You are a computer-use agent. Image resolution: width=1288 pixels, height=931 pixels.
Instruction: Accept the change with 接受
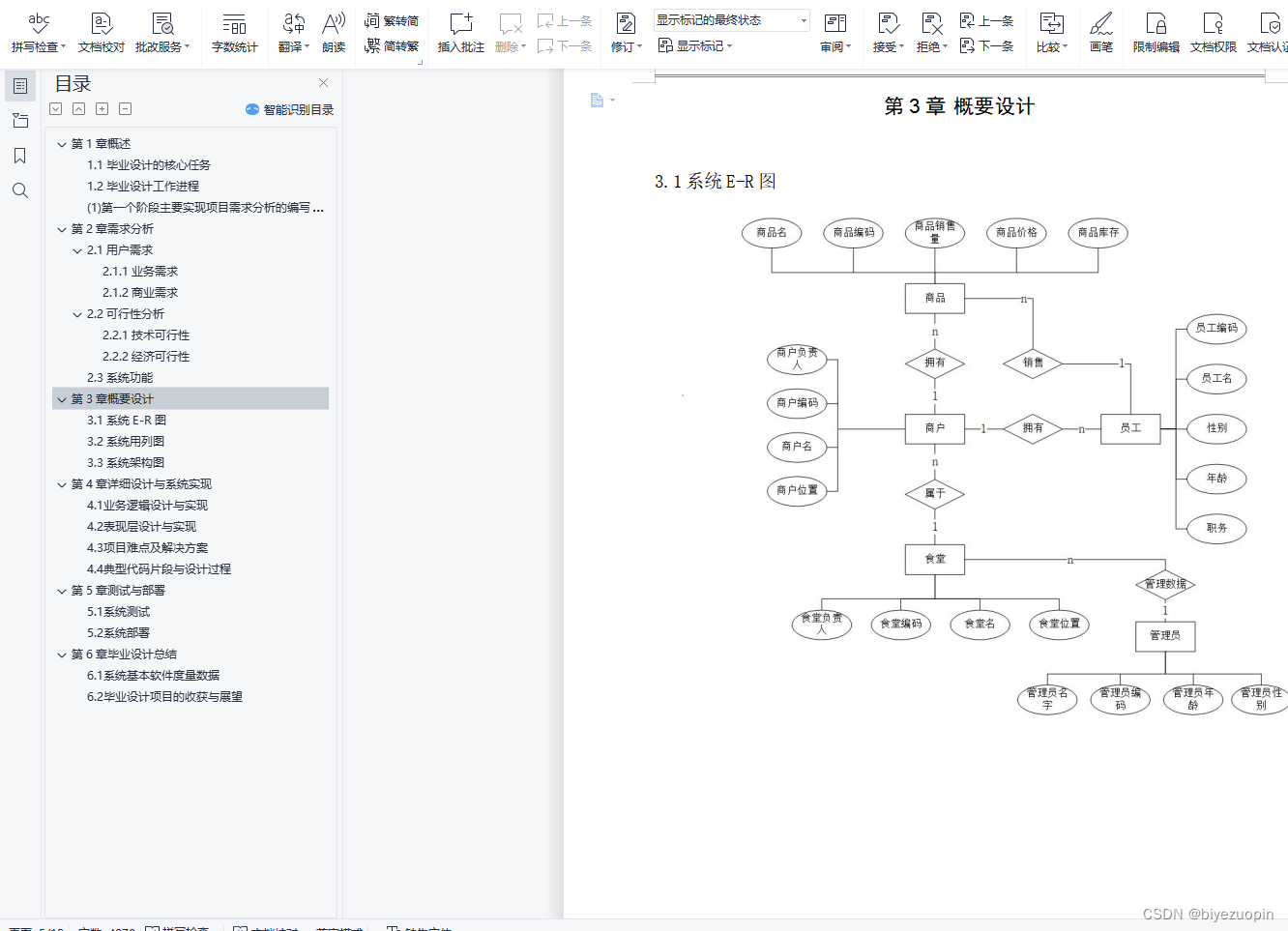click(x=889, y=32)
